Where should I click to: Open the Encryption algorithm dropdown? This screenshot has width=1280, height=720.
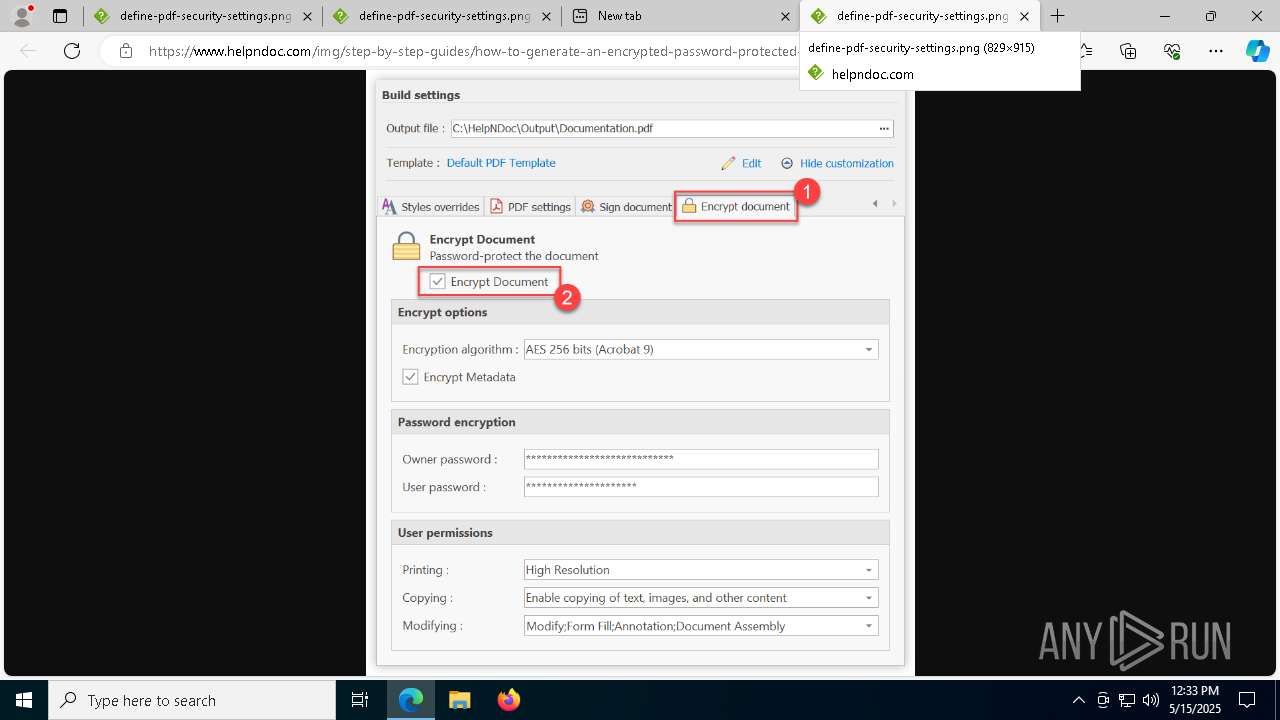click(x=700, y=350)
